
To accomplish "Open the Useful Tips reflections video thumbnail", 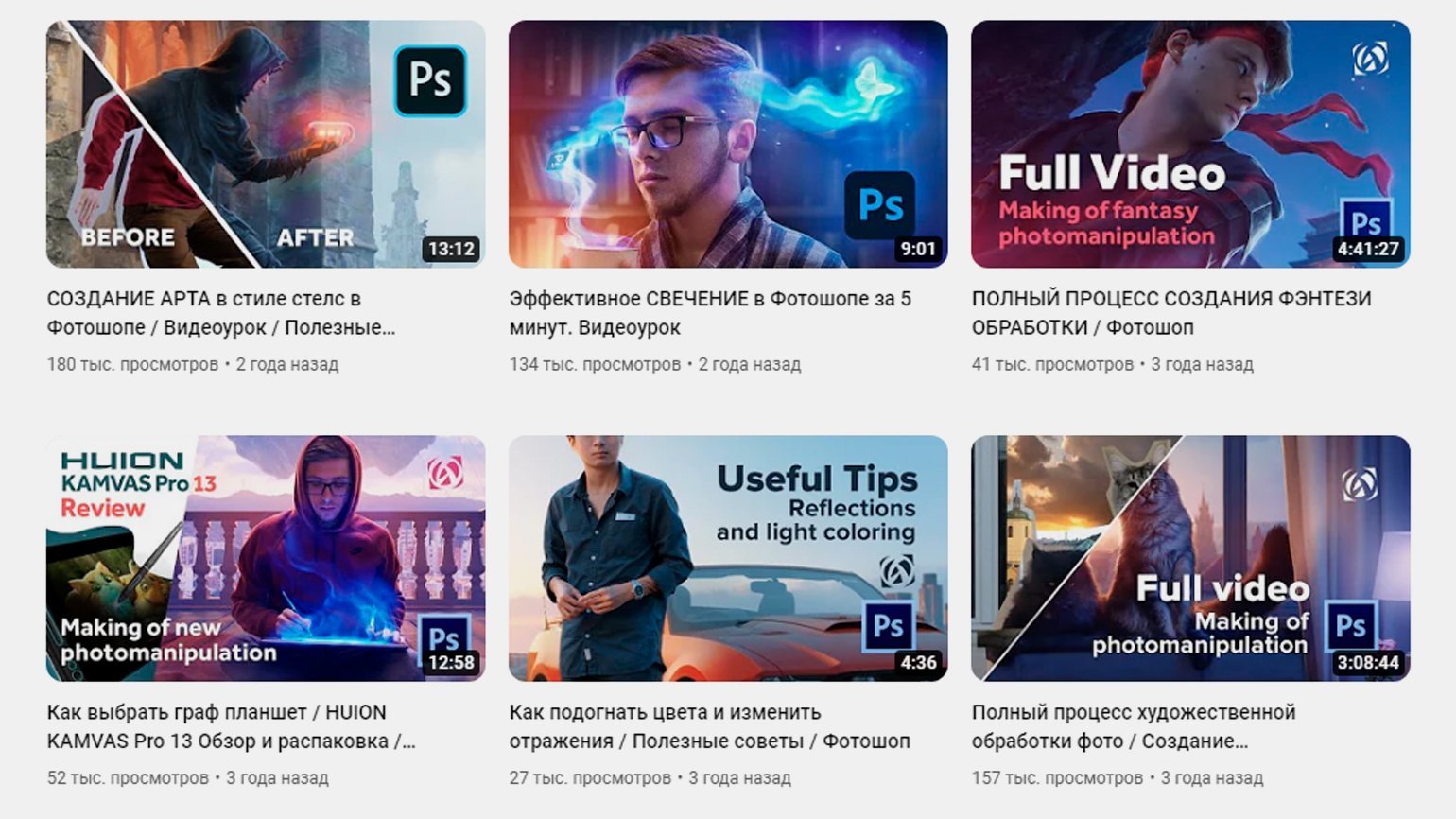I will click(x=728, y=558).
